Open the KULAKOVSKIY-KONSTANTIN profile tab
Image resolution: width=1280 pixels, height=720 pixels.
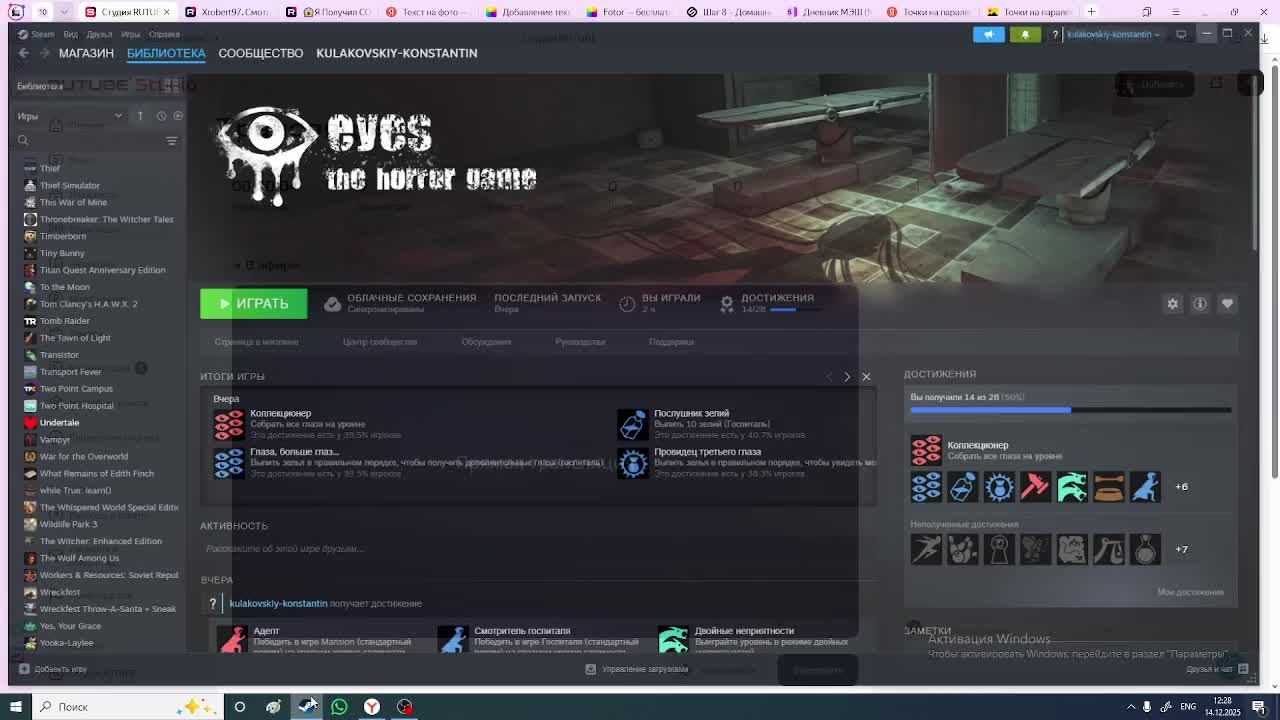pos(397,53)
